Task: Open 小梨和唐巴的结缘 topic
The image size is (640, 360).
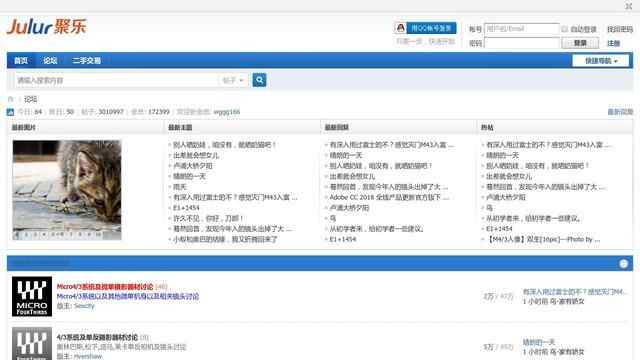Action: (225, 239)
